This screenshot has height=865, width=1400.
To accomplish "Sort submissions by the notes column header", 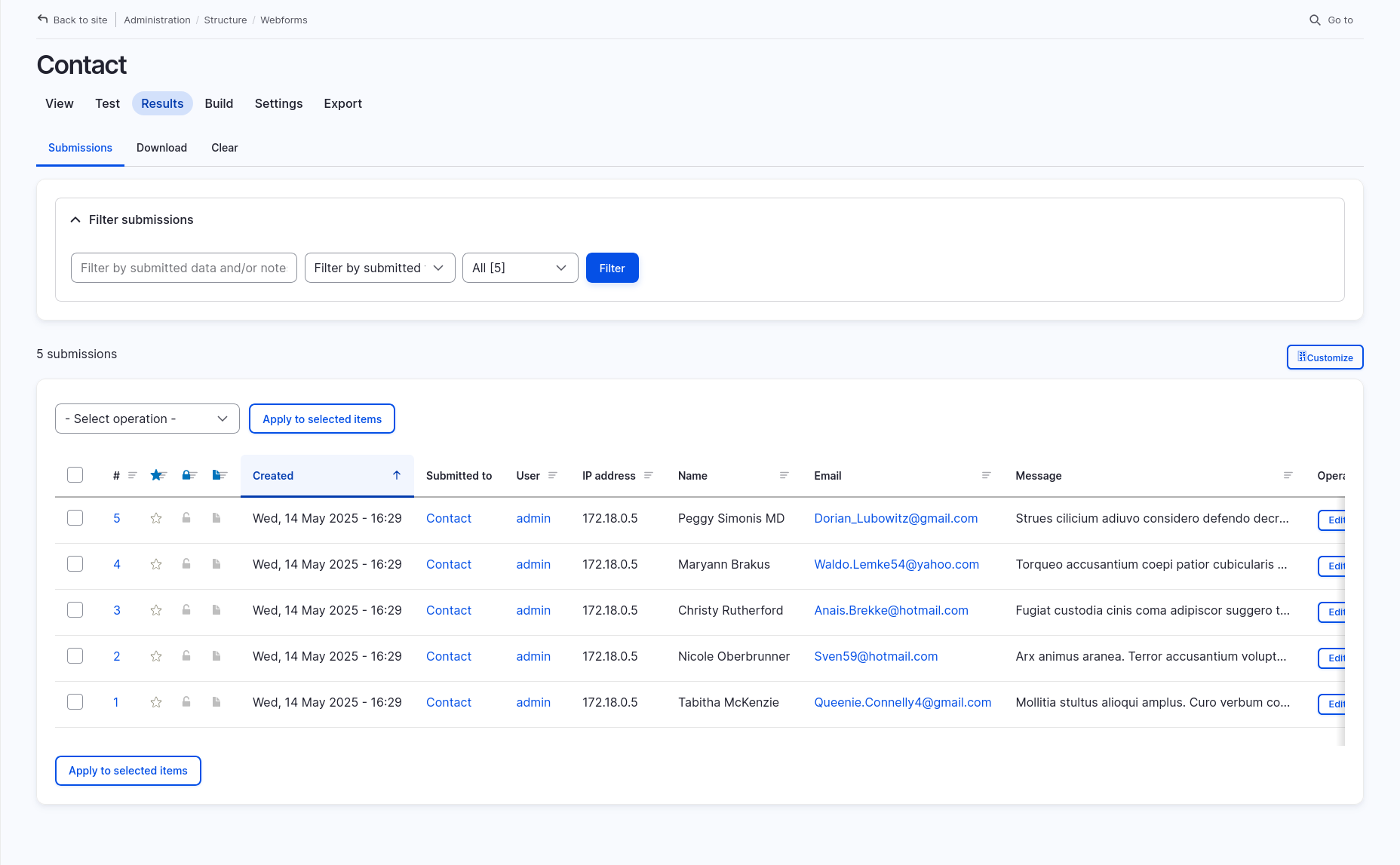I will (x=218, y=475).
